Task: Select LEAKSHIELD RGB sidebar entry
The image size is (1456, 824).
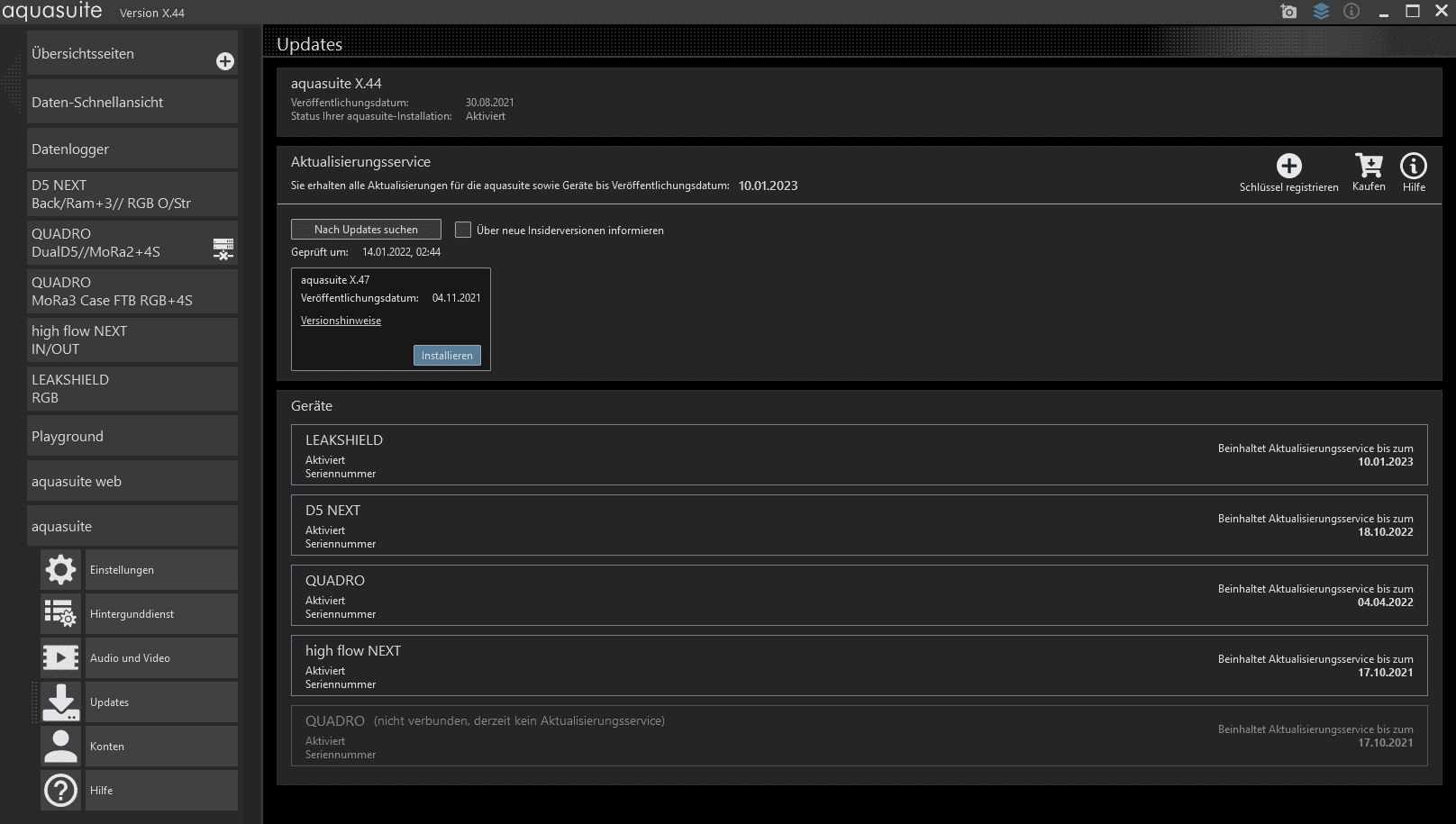Action: tap(132, 389)
